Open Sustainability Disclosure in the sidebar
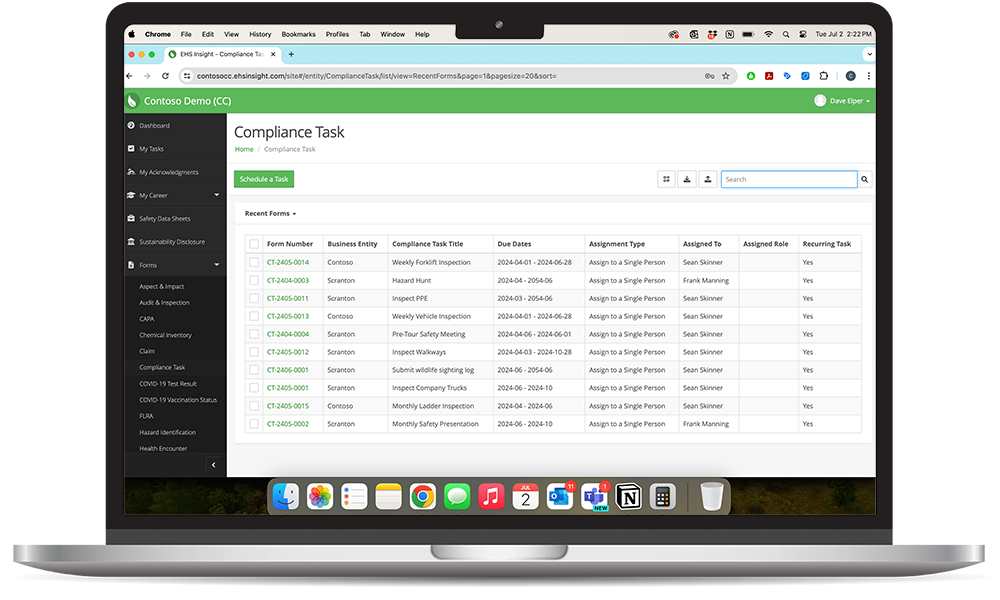The height and width of the screenshot is (600, 1000). [x=172, y=241]
